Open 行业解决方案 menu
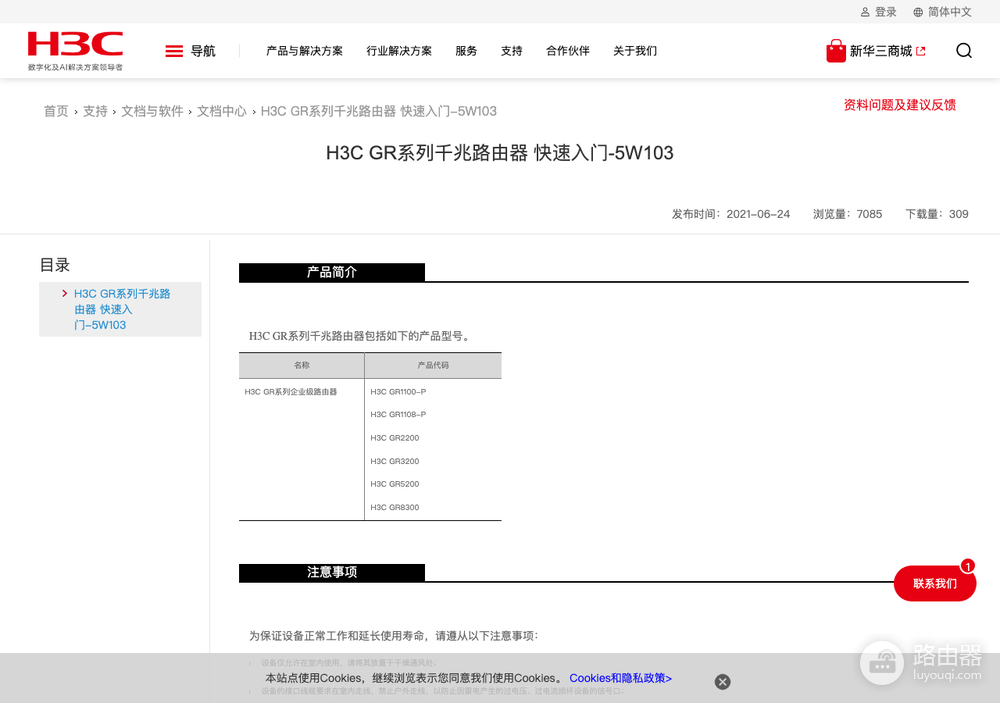 (399, 51)
